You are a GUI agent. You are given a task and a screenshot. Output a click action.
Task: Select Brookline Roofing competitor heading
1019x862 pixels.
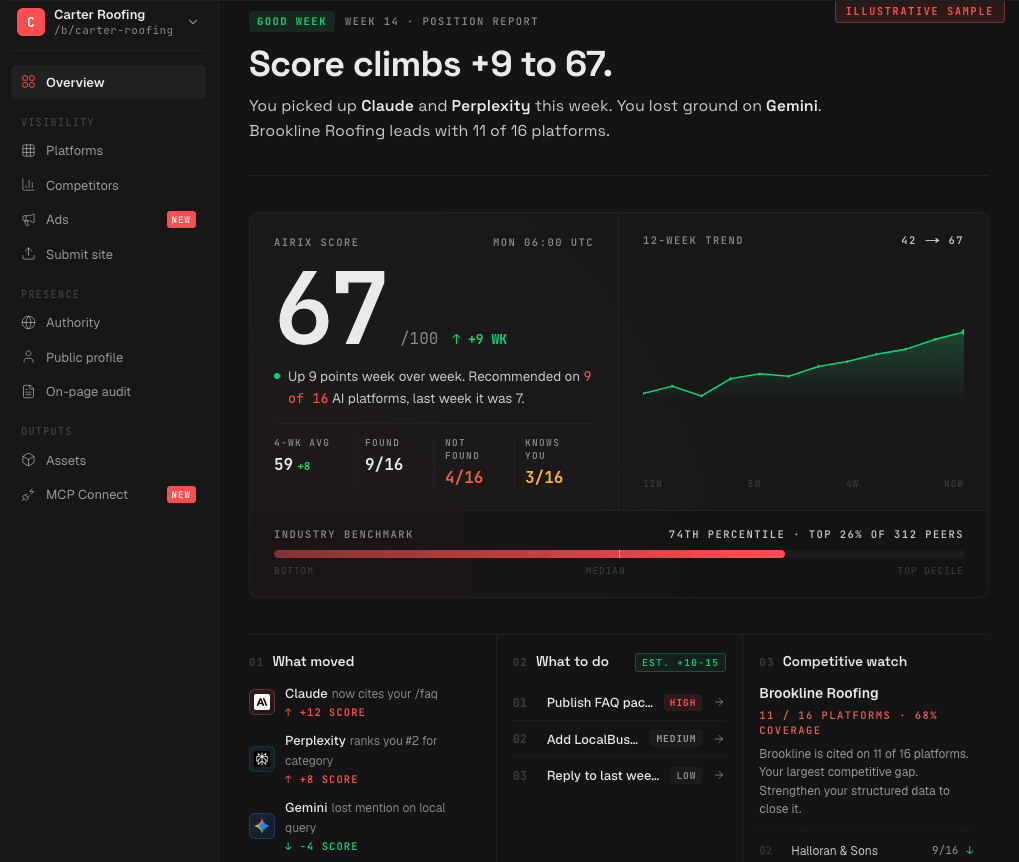[x=819, y=693]
